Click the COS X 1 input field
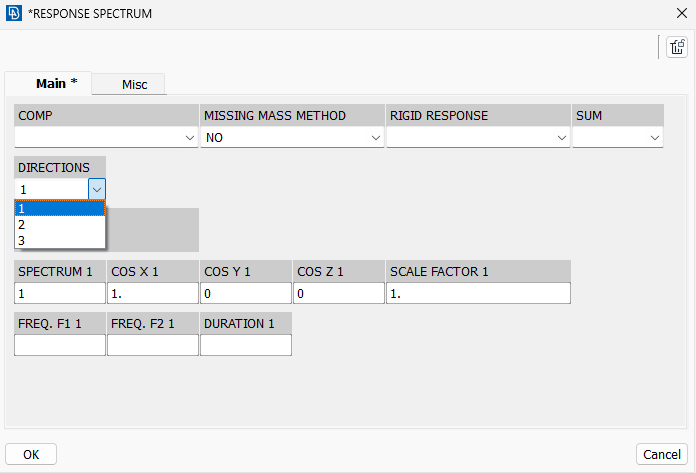 coord(153,293)
